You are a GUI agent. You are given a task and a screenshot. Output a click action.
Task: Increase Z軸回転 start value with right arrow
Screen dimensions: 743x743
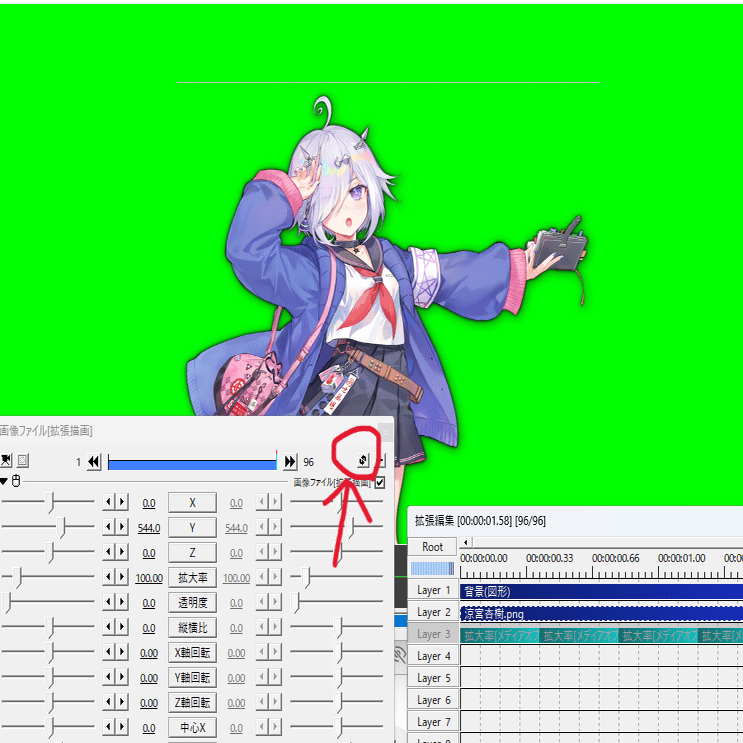coord(122,702)
